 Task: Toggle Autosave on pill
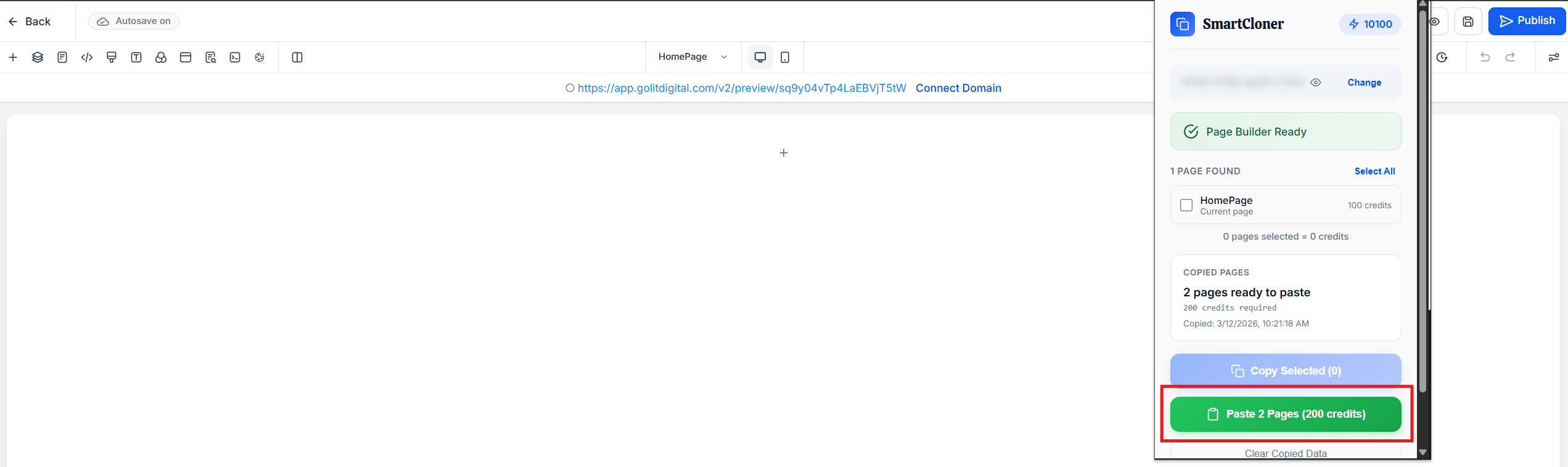(x=134, y=21)
